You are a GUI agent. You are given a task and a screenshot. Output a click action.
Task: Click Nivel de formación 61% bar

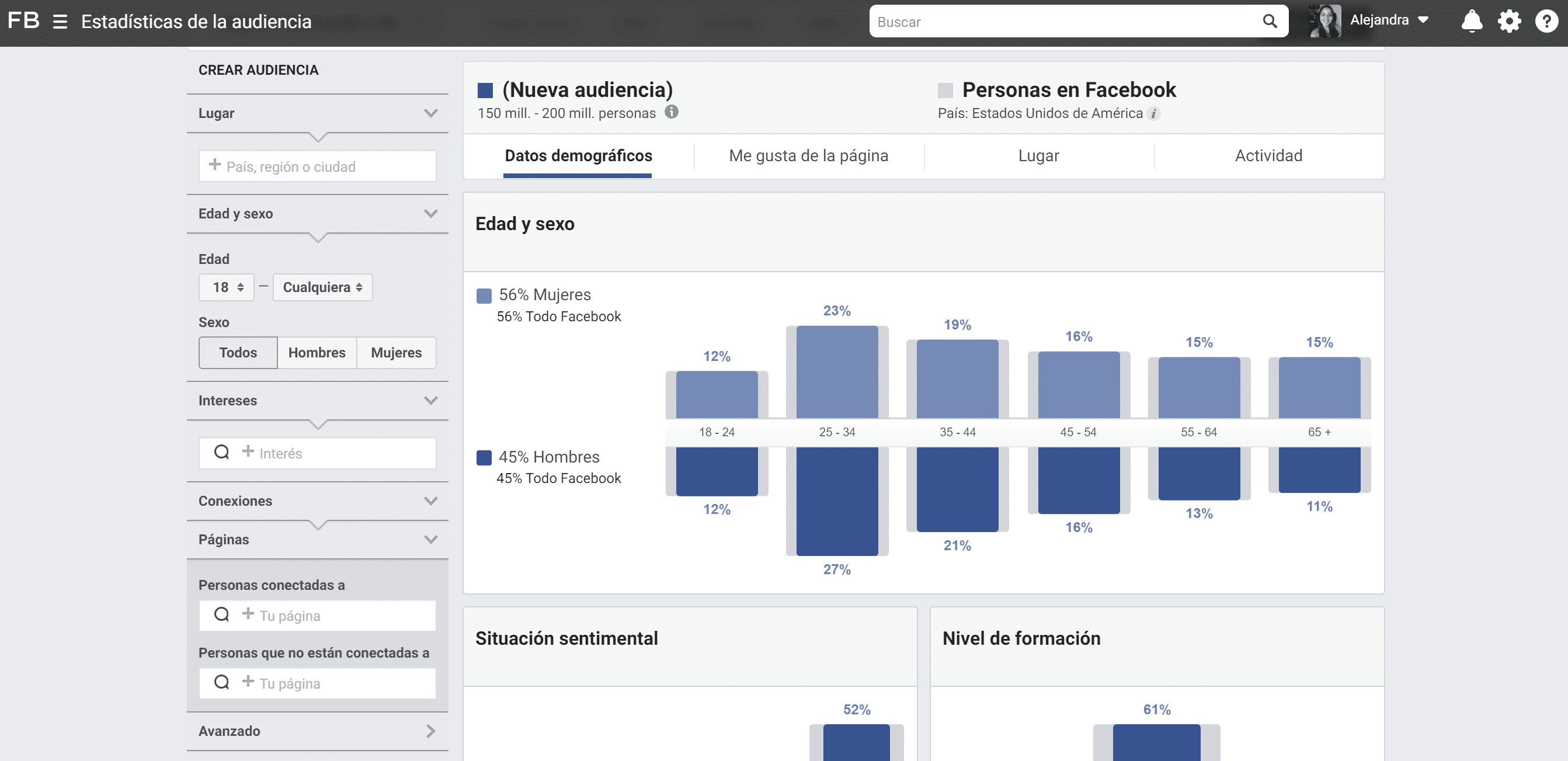tap(1156, 743)
